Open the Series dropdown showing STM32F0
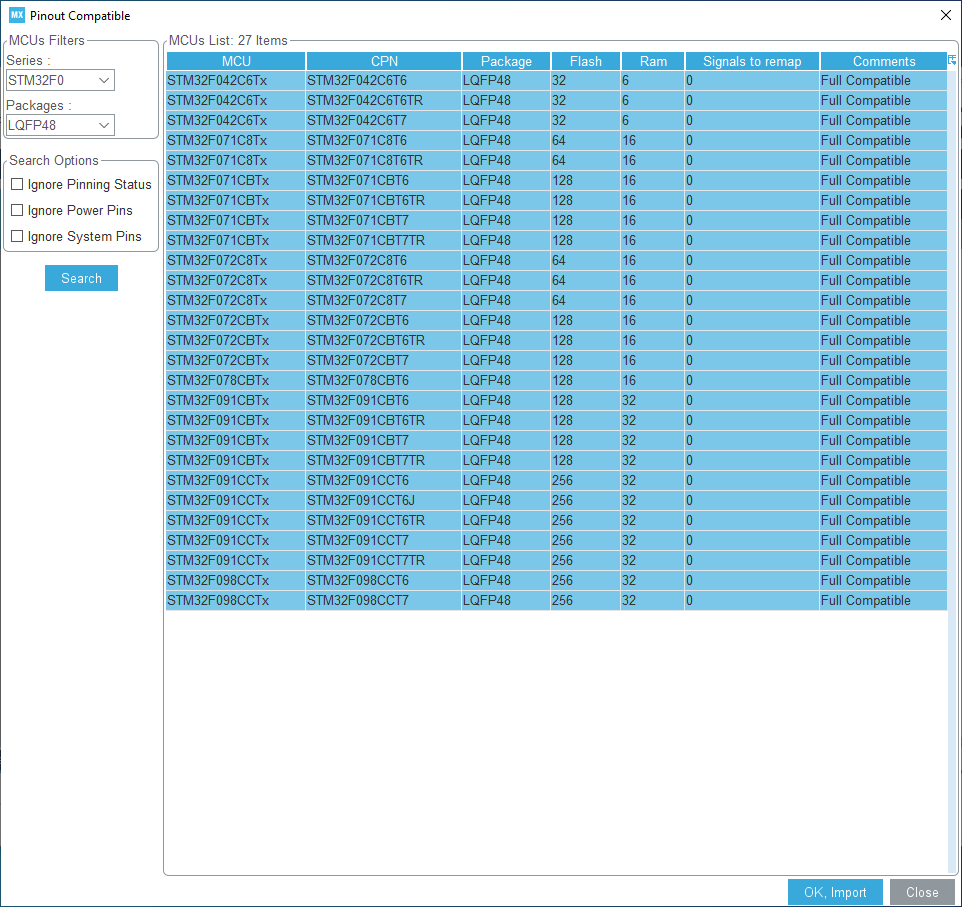 [x=60, y=80]
